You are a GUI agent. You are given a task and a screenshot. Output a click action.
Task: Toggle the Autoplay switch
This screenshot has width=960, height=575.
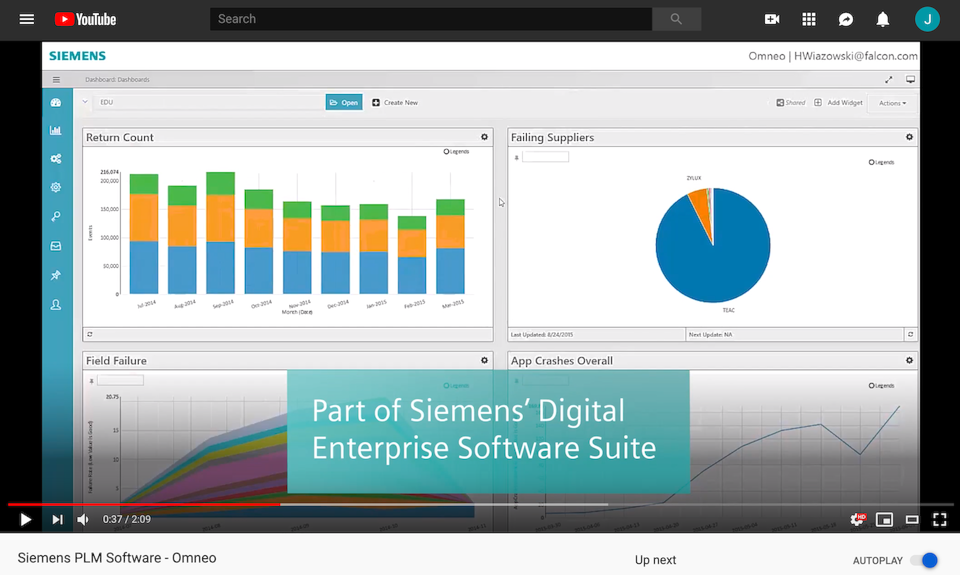[924, 560]
